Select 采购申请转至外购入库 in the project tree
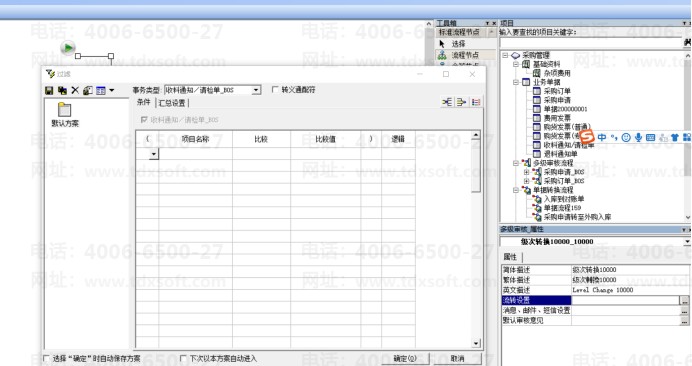692x366 pixels. (577, 217)
